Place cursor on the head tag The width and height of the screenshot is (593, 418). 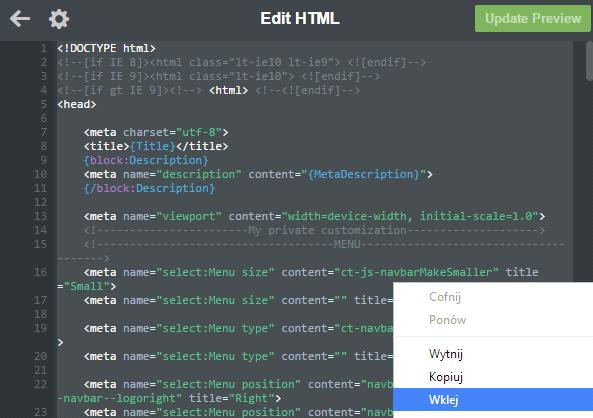(x=76, y=104)
